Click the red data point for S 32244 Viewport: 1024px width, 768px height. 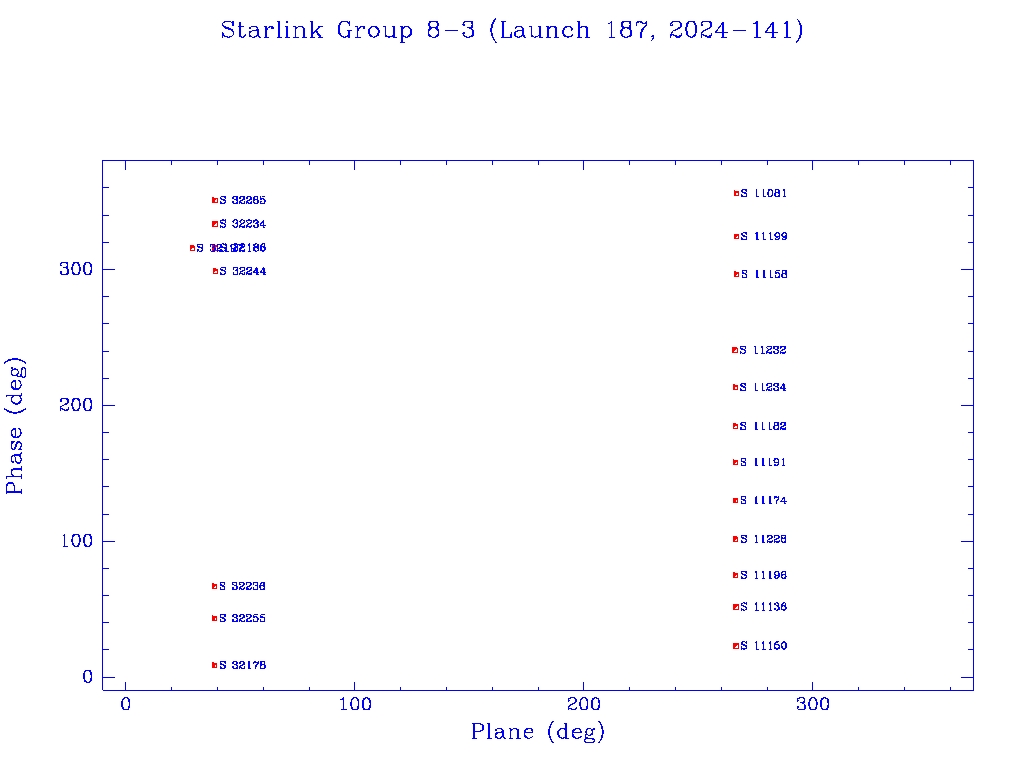click(214, 271)
